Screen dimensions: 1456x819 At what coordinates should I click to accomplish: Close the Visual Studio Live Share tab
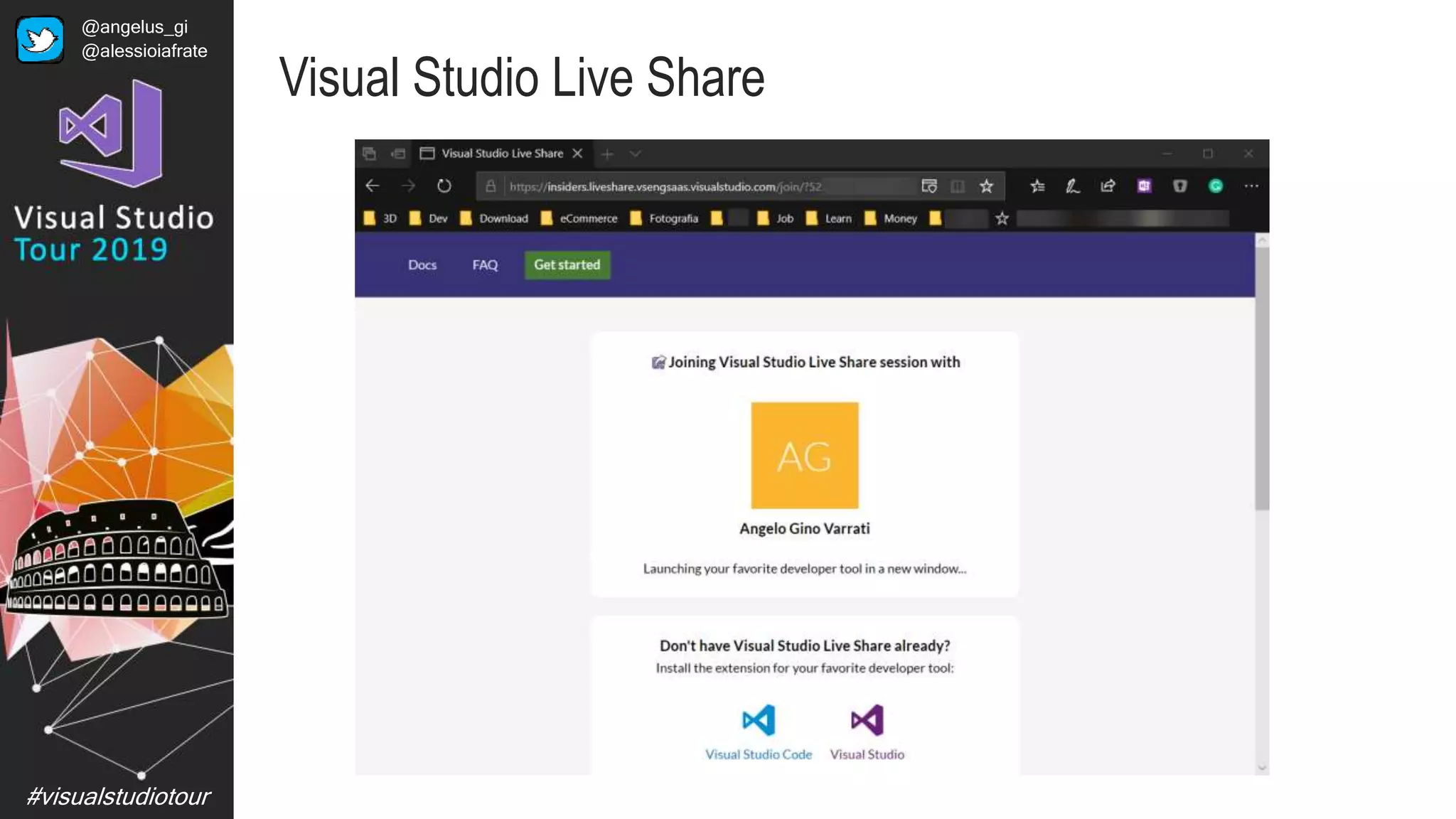click(x=578, y=154)
